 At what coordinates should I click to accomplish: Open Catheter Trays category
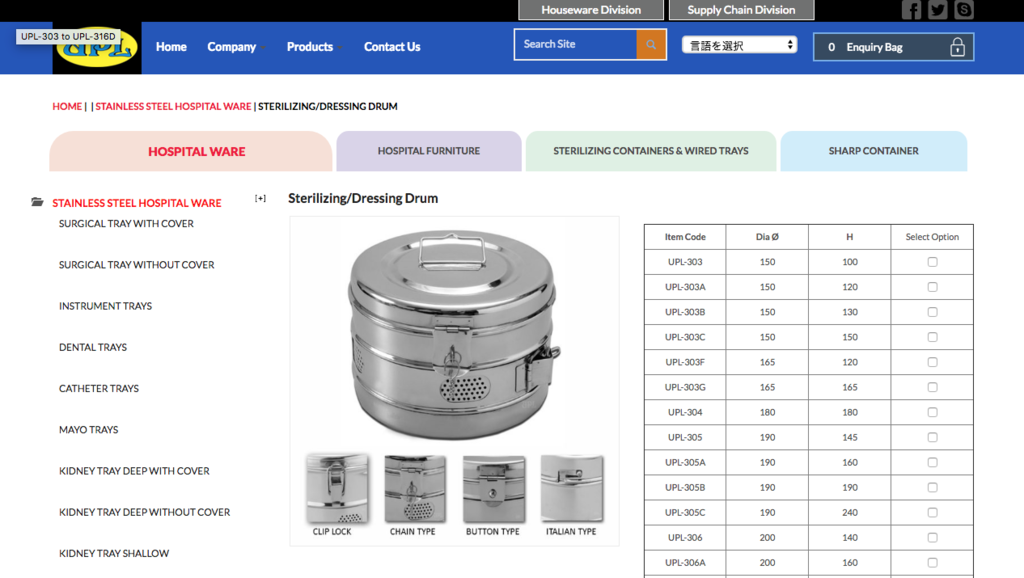coord(99,388)
